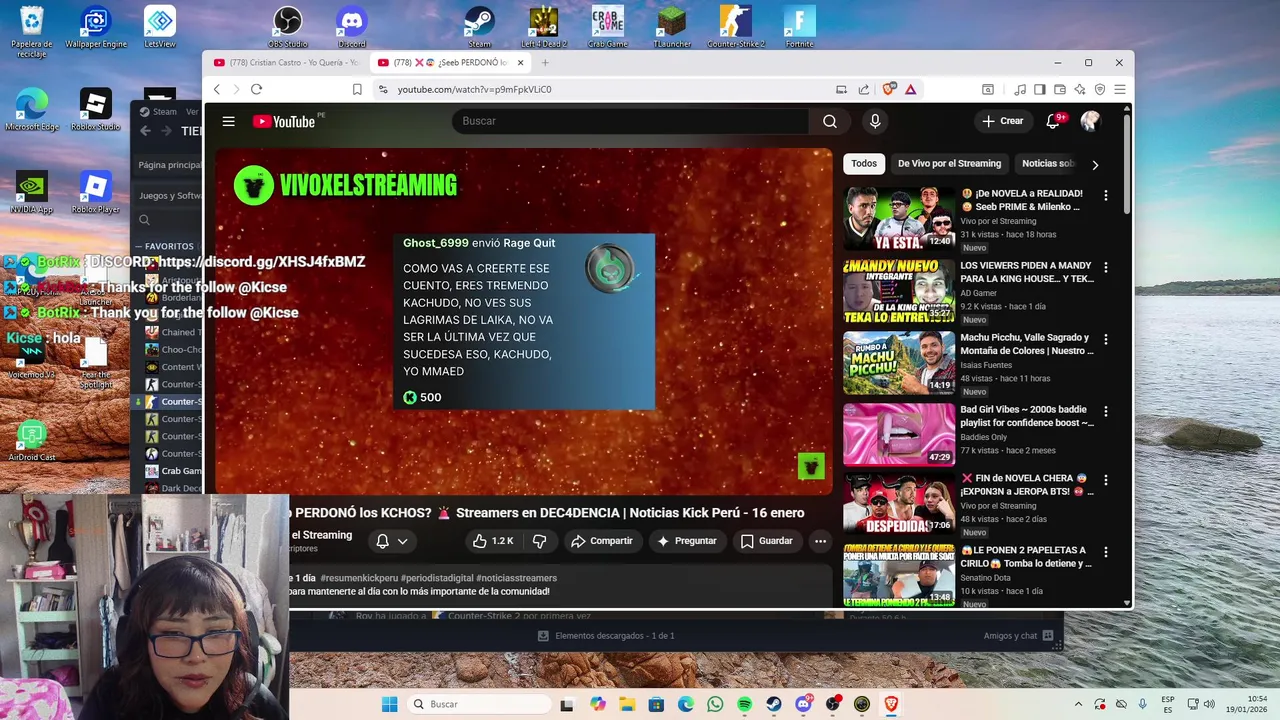Click the Brave Shields lion icon
This screenshot has height=720, width=1280.
(888, 89)
